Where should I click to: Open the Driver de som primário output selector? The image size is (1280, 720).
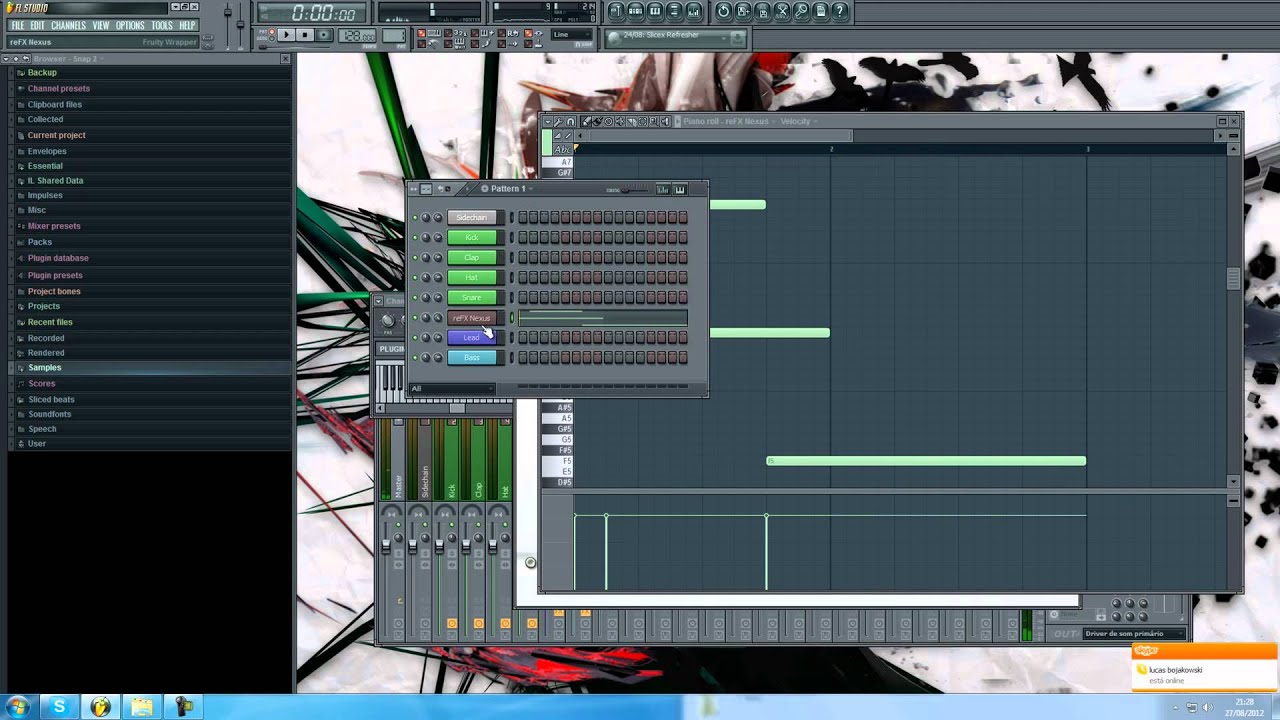pos(1134,634)
